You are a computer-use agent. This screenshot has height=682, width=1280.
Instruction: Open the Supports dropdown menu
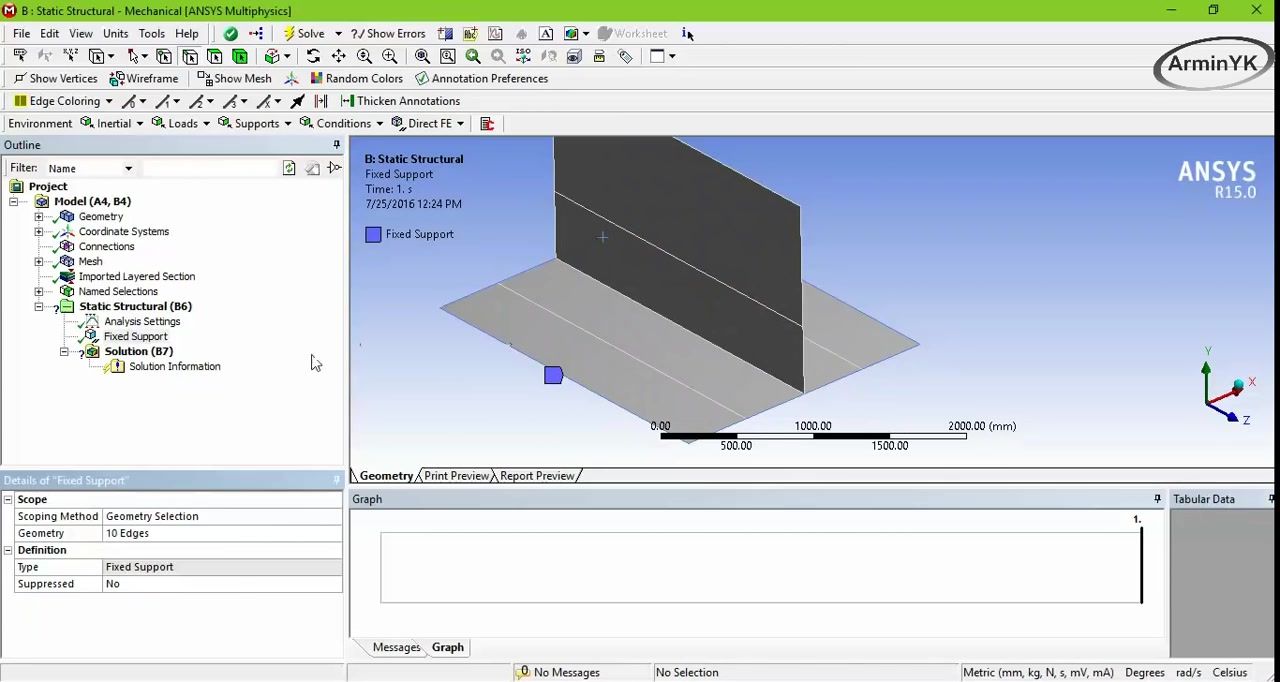[287, 123]
